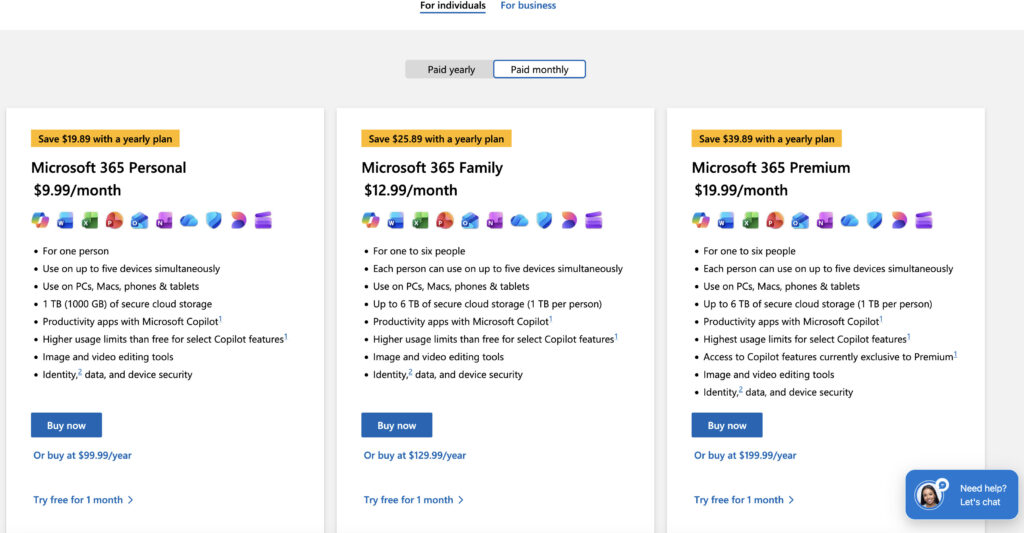The height and width of the screenshot is (533, 1024).
Task: Click the Designer icon in the Personal plan
Action: [238, 220]
